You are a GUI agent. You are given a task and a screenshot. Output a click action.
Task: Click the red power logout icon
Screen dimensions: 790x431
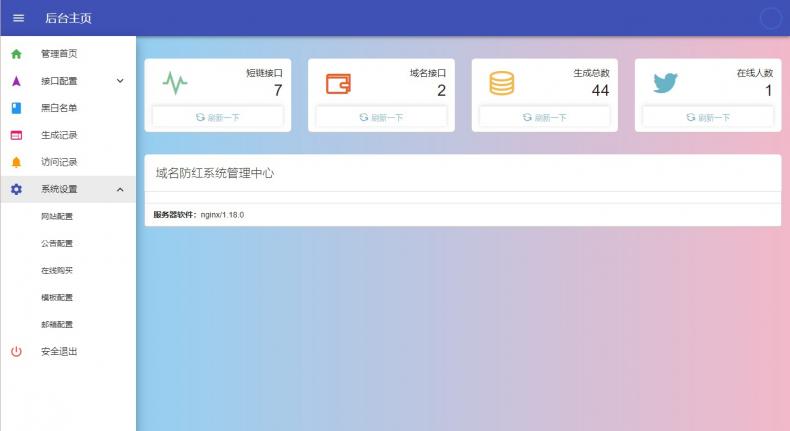pos(16,351)
